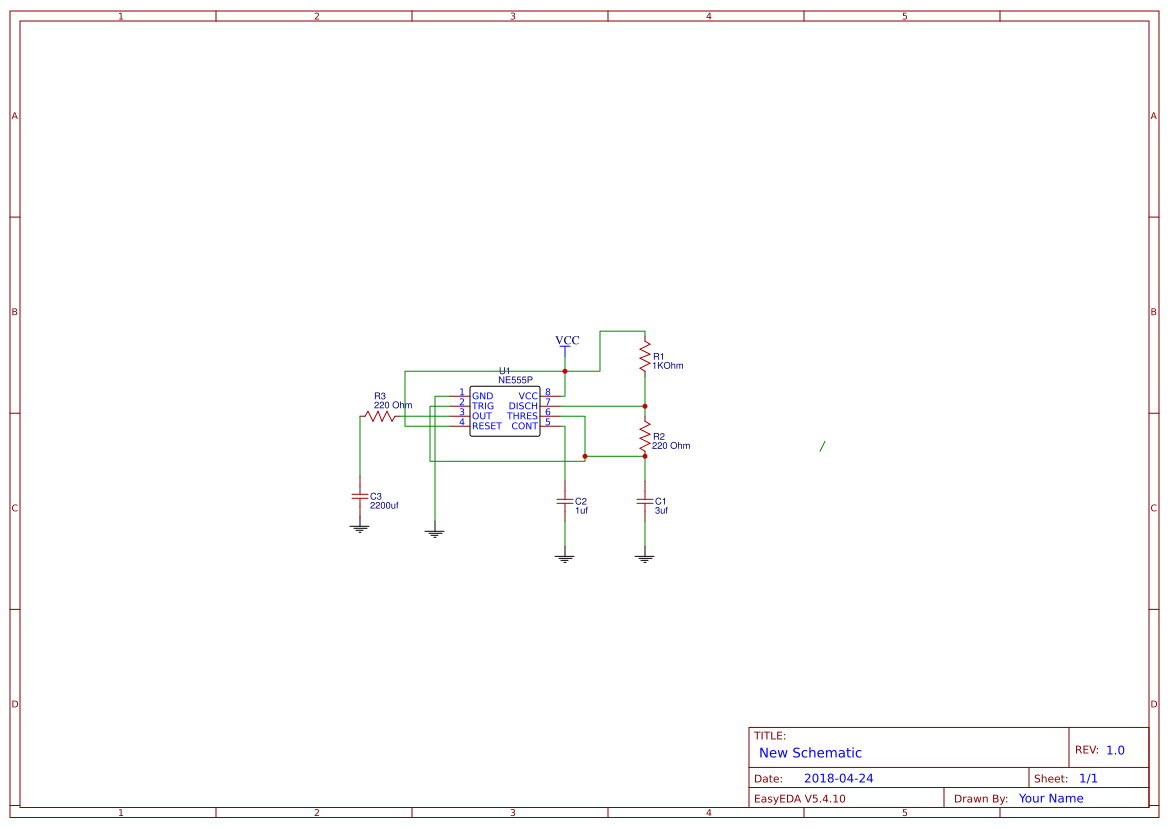Click the THRES pin label
Image resolution: width=1169 pixels, height=828 pixels.
(523, 416)
